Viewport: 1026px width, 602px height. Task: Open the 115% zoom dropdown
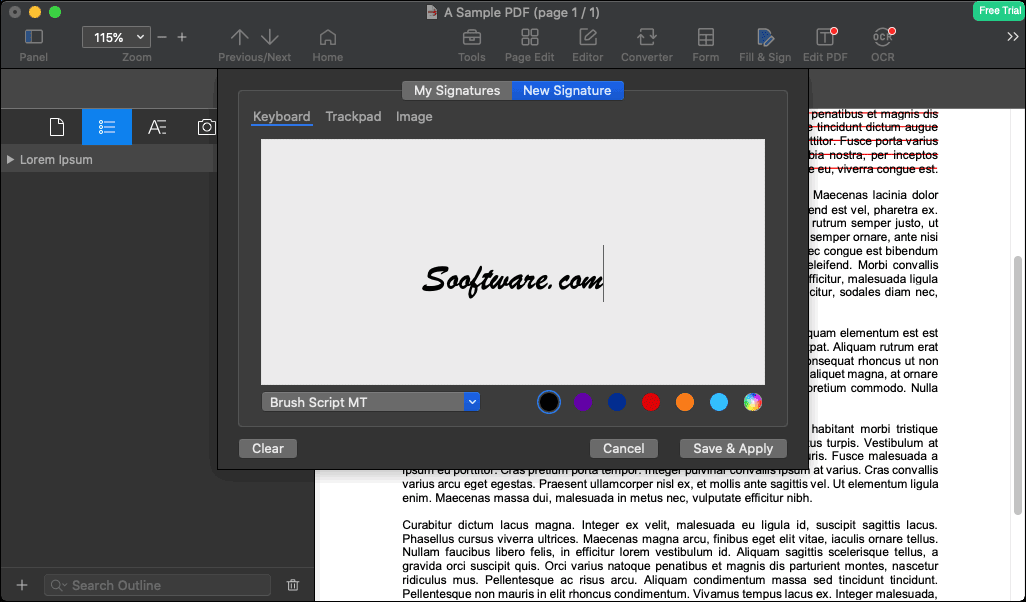tap(116, 37)
